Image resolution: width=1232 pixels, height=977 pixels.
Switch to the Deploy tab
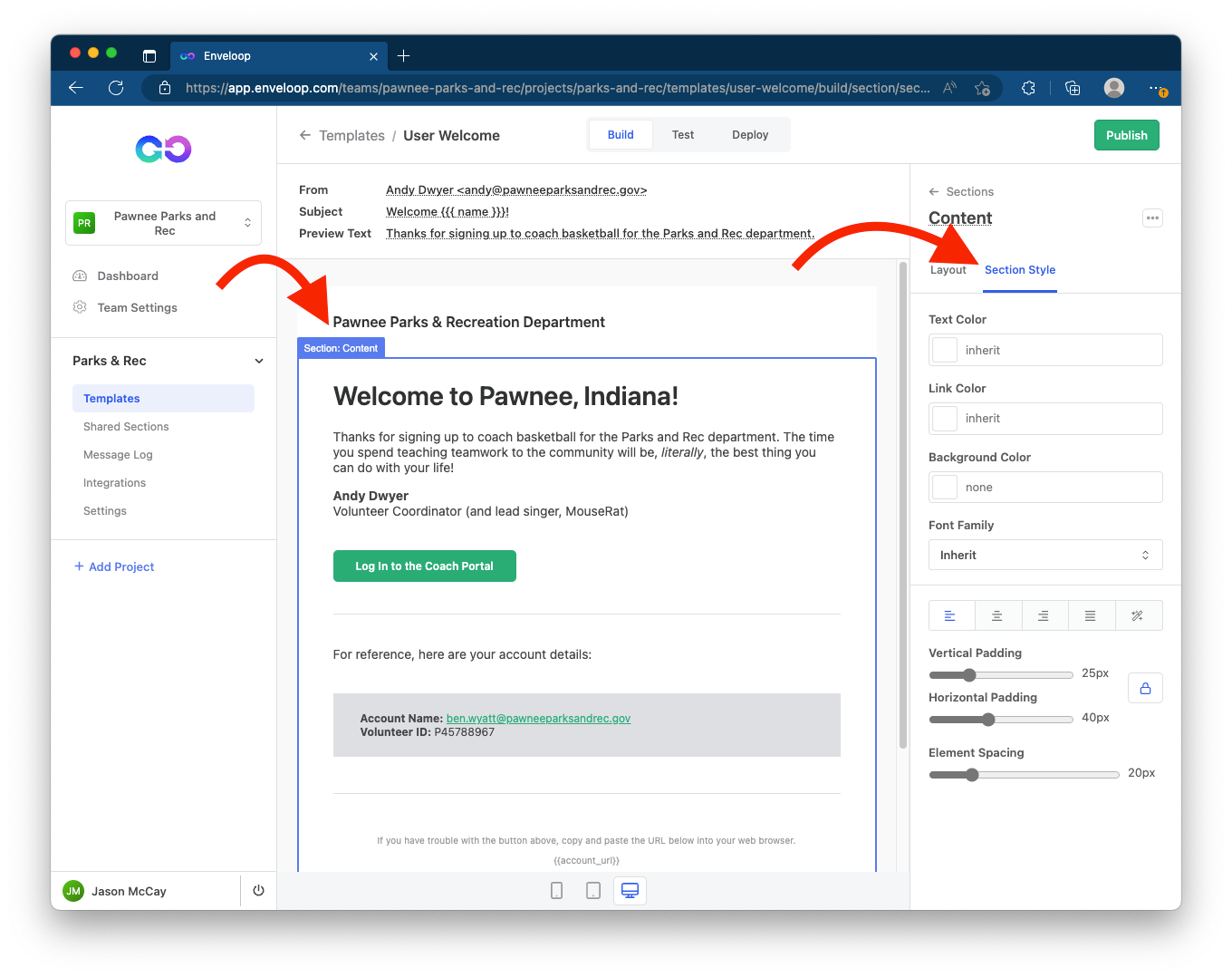tap(750, 135)
